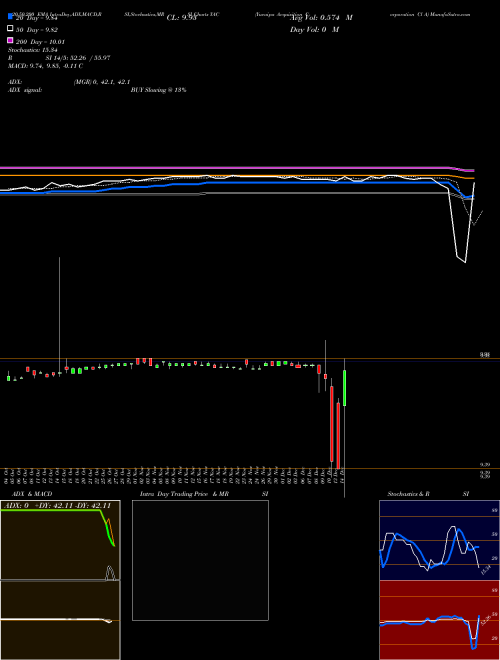Image resolution: width=500 pixels, height=660 pixels.
Task: Click the magenta 200 Day legend swatch
Action: tap(10, 40)
